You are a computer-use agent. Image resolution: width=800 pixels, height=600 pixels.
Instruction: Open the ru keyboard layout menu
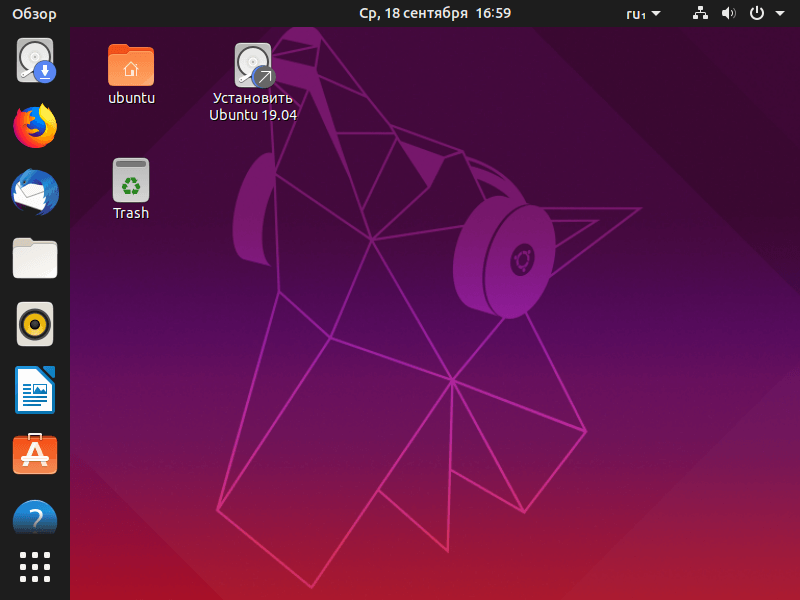point(643,14)
